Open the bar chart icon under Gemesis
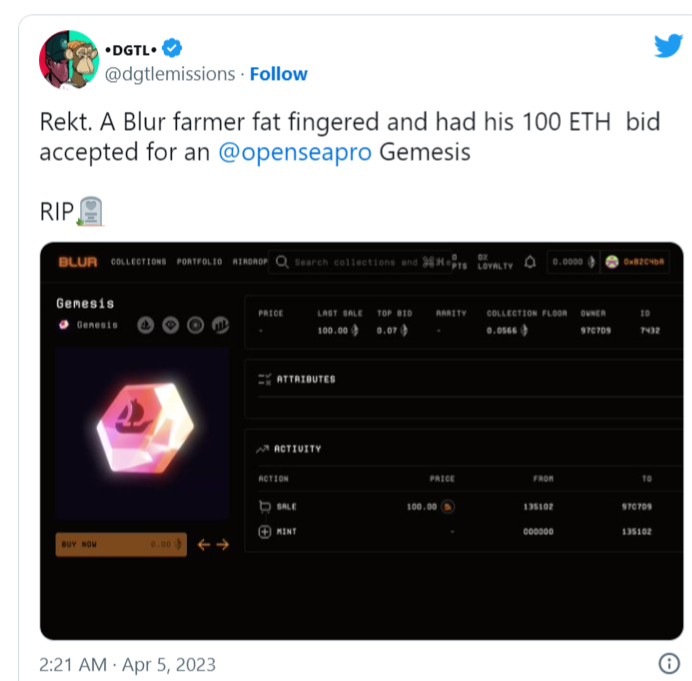Screen dimensions: 692x681 220,325
